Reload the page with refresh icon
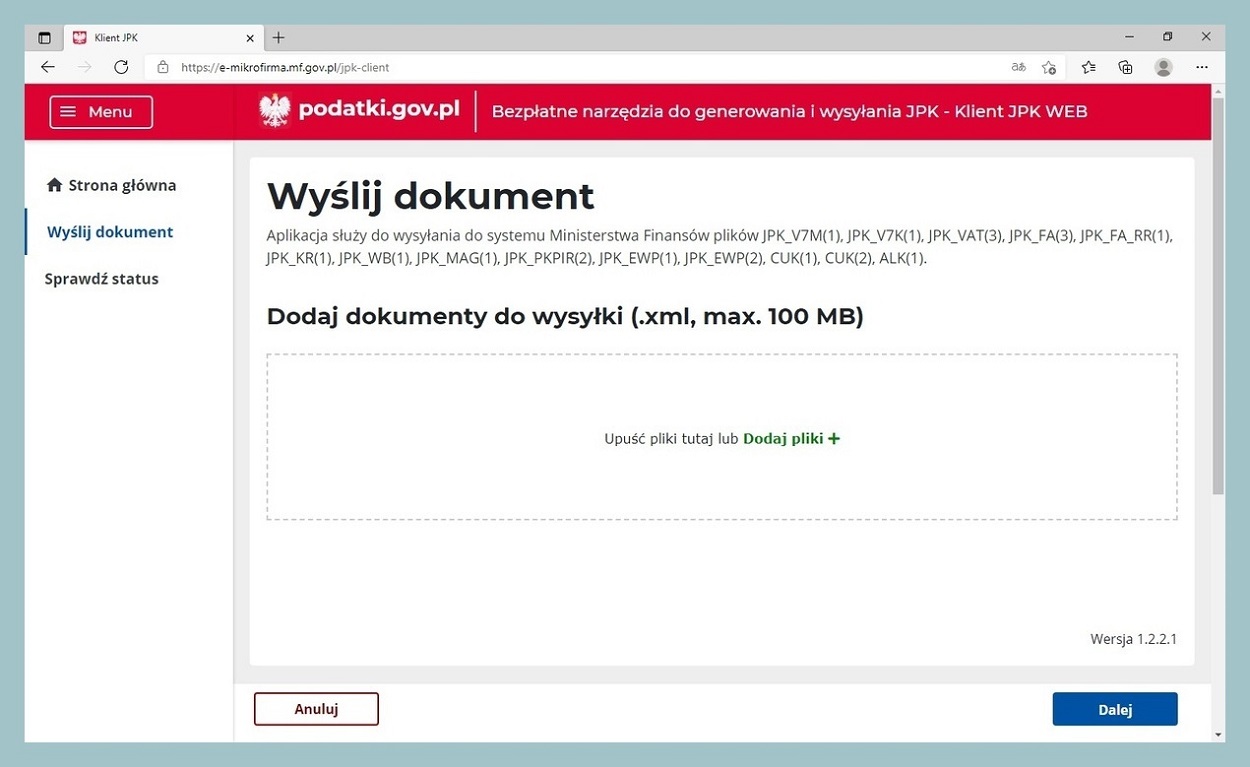 point(120,66)
